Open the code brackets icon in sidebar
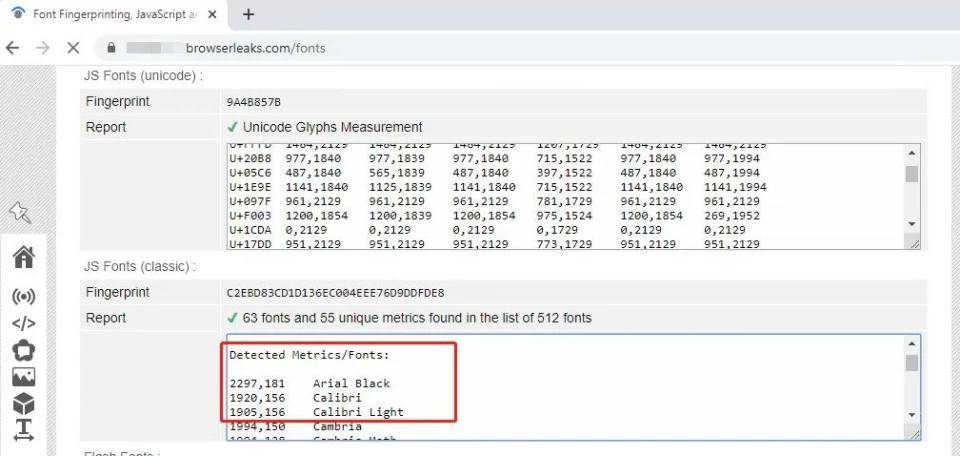The width and height of the screenshot is (960, 456). pyautogui.click(x=23, y=324)
